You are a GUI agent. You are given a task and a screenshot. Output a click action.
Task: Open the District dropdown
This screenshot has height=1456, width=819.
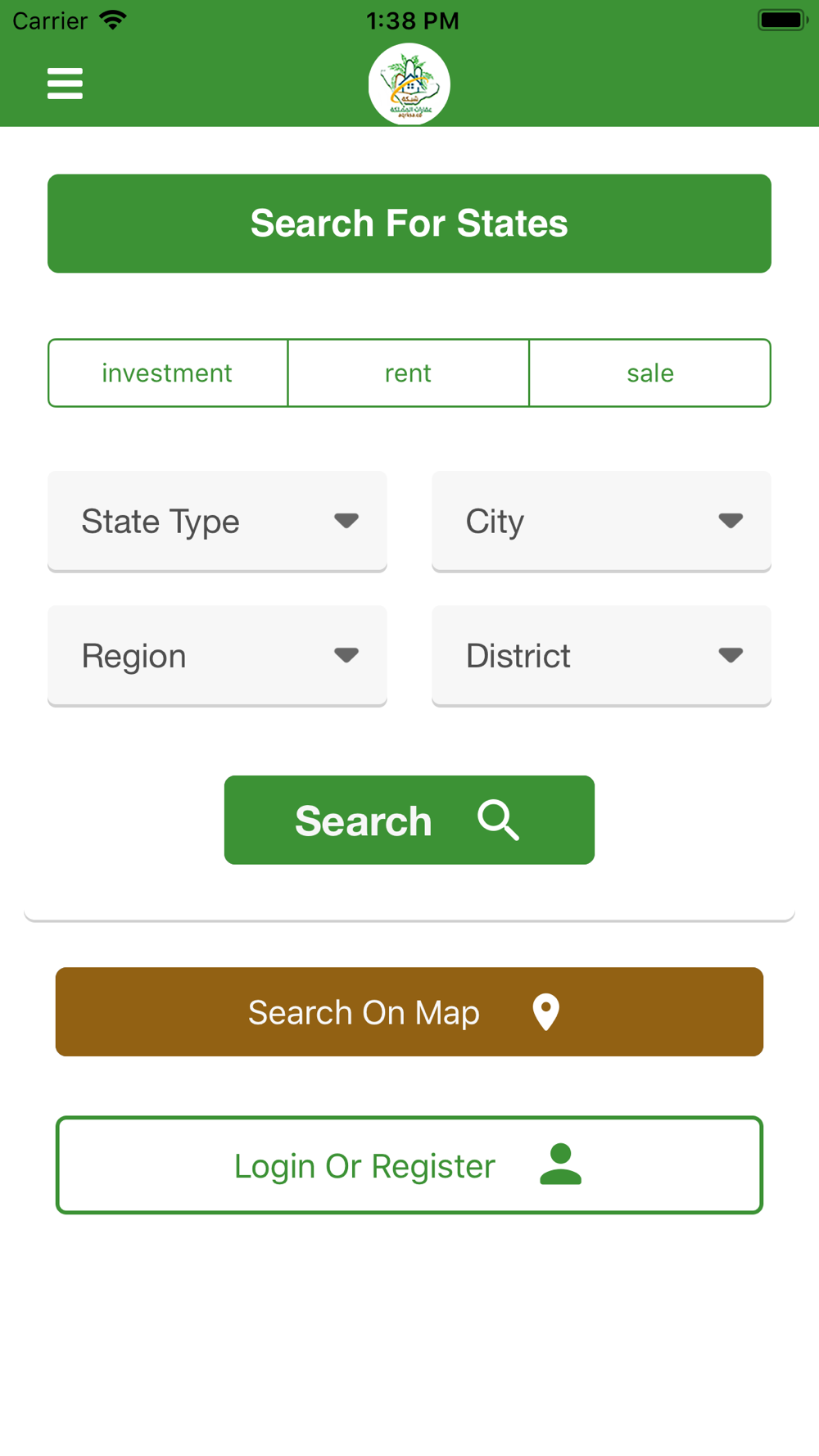coord(601,656)
